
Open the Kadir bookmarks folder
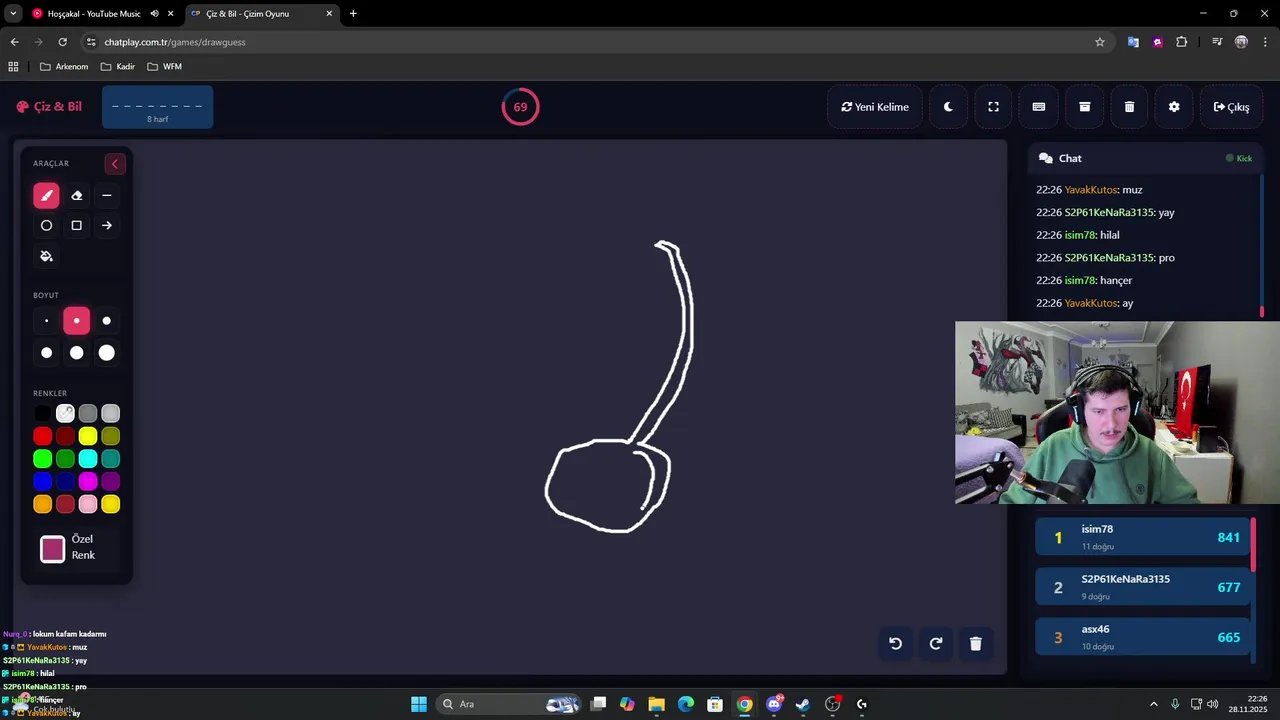[118, 67]
